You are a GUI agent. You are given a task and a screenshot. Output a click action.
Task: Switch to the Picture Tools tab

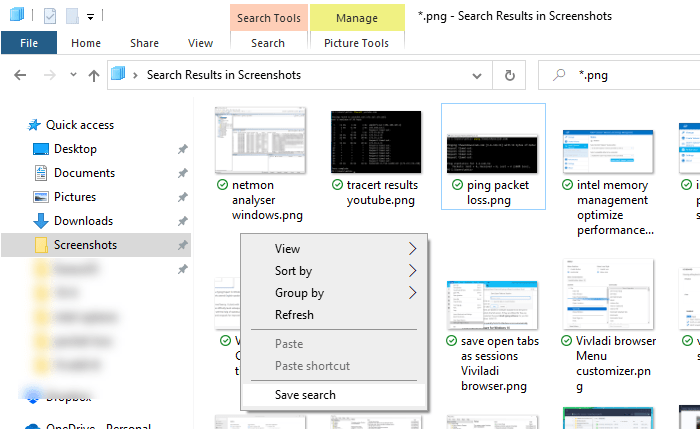[x=356, y=43]
